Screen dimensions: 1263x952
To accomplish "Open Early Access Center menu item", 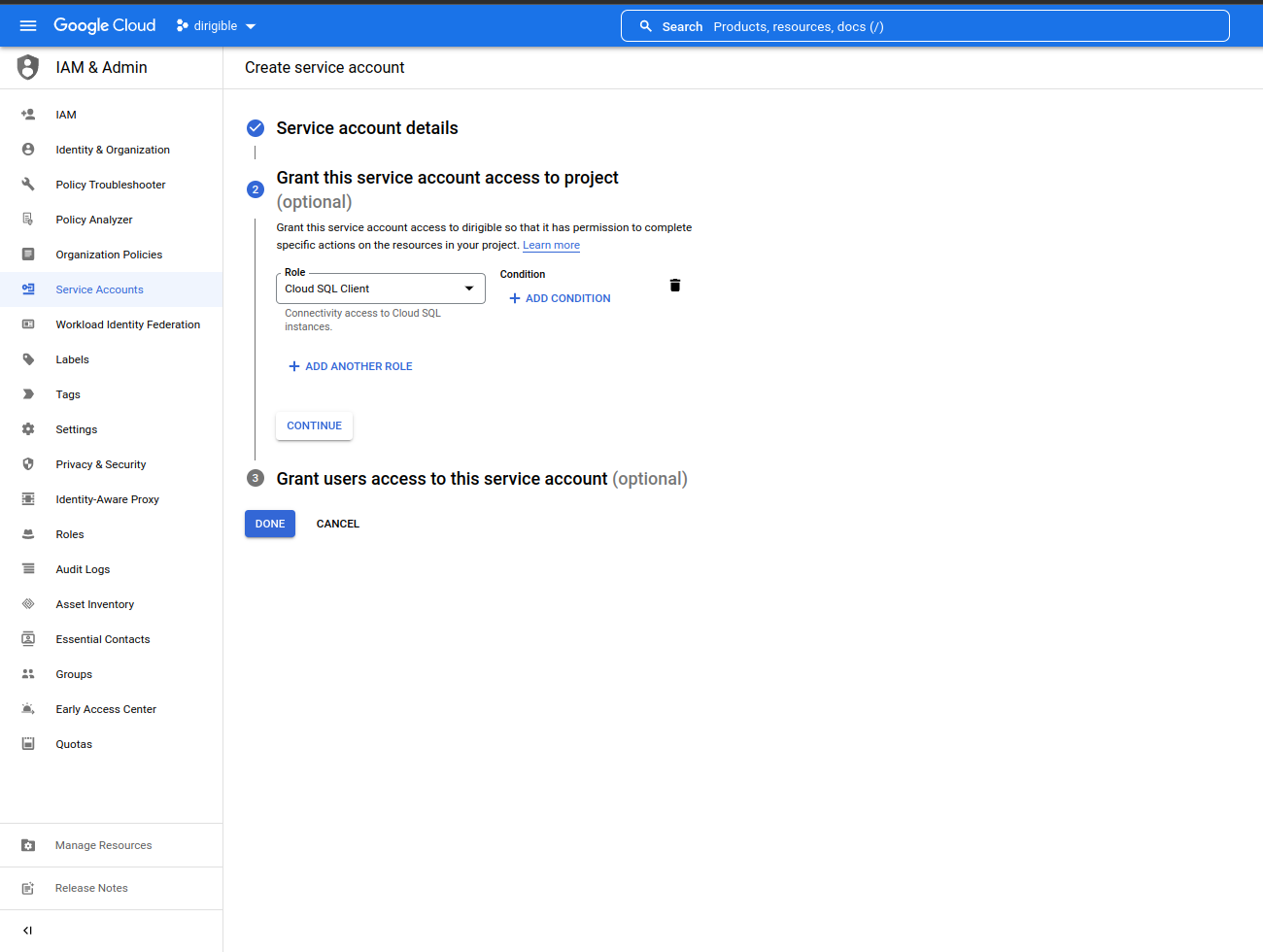I will [x=112, y=709].
